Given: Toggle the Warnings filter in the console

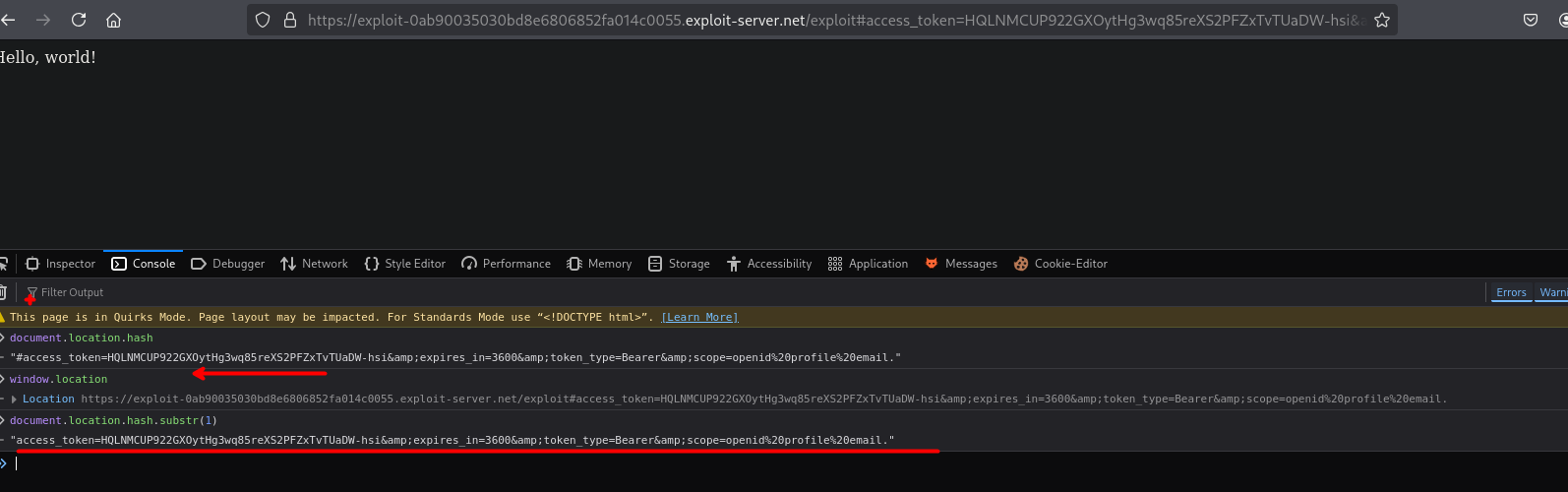Looking at the screenshot, I should coord(1552,292).
